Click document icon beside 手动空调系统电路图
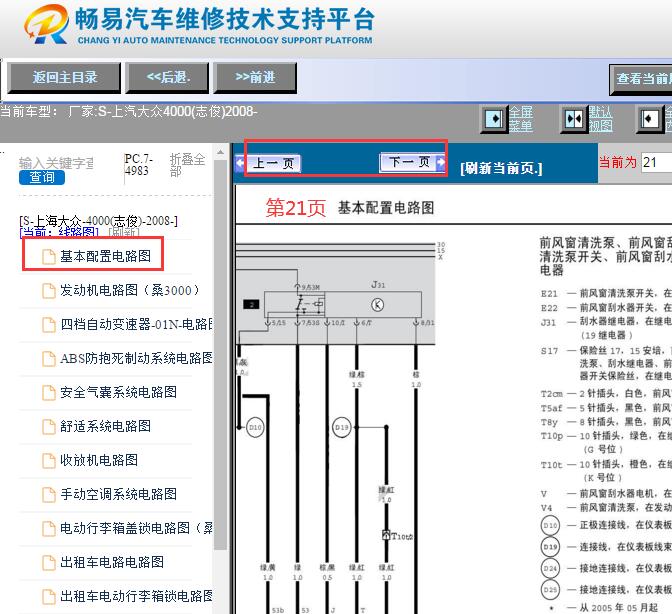This screenshot has width=672, height=614. pos(49,494)
